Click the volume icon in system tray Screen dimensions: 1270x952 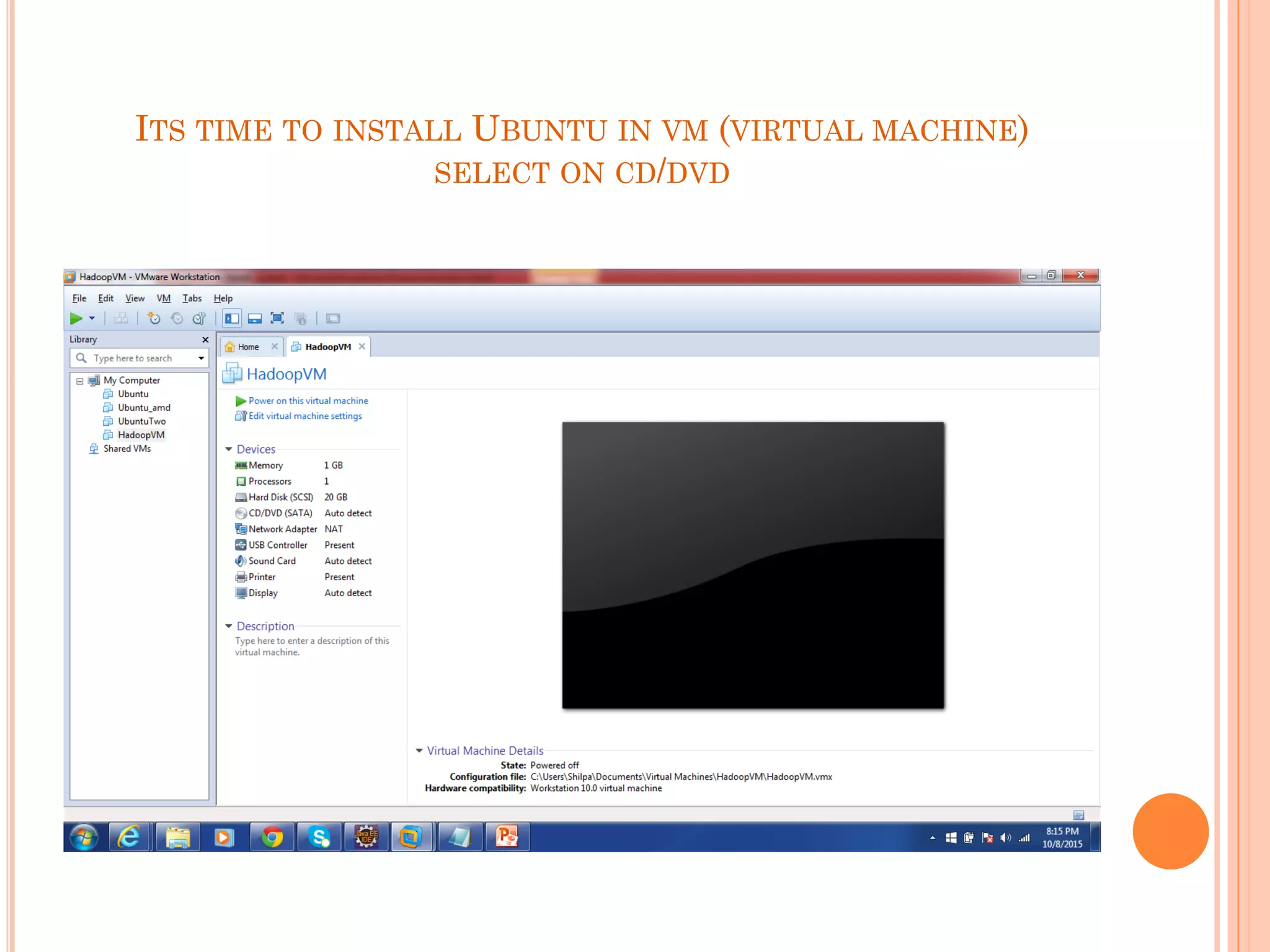tap(1006, 838)
